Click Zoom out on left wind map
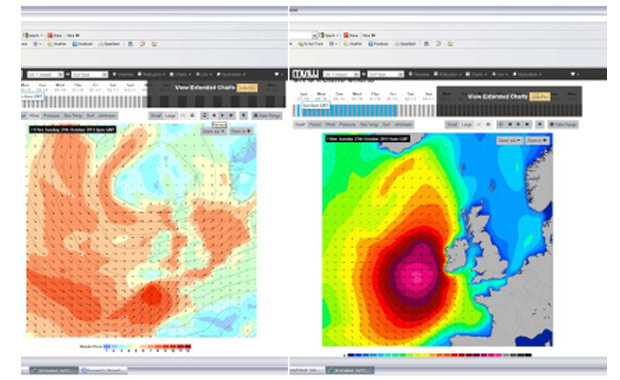This screenshot has height=380, width=620. click(x=214, y=131)
